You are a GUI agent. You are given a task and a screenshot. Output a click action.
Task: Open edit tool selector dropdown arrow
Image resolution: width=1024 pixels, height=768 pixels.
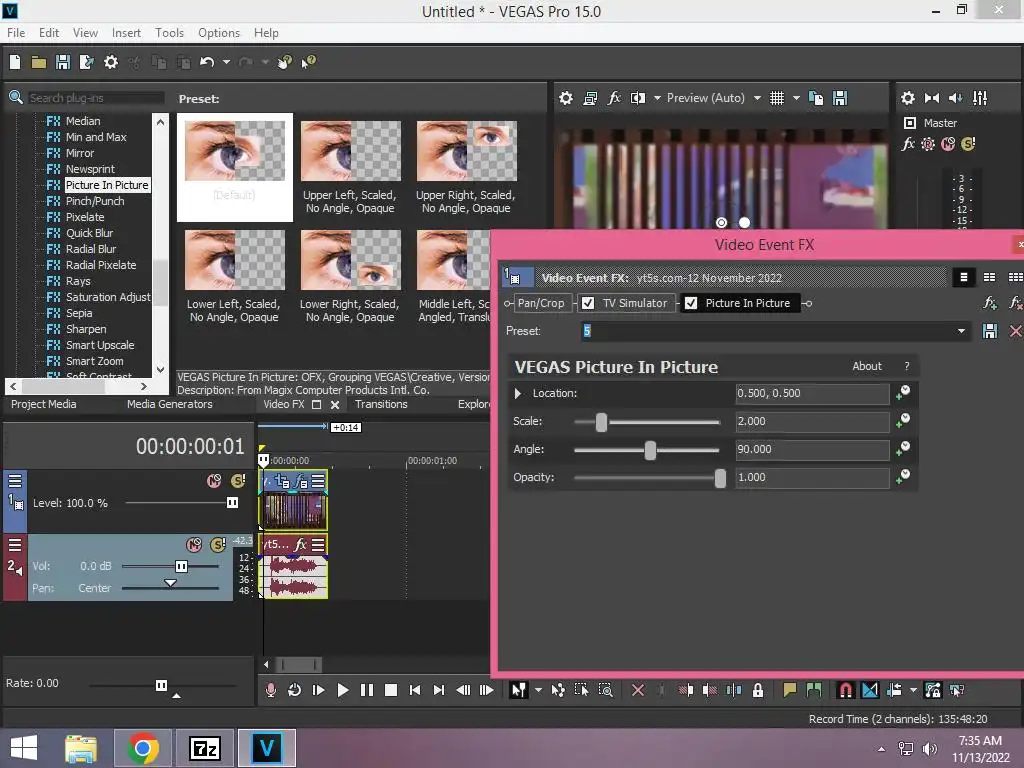[538, 690]
